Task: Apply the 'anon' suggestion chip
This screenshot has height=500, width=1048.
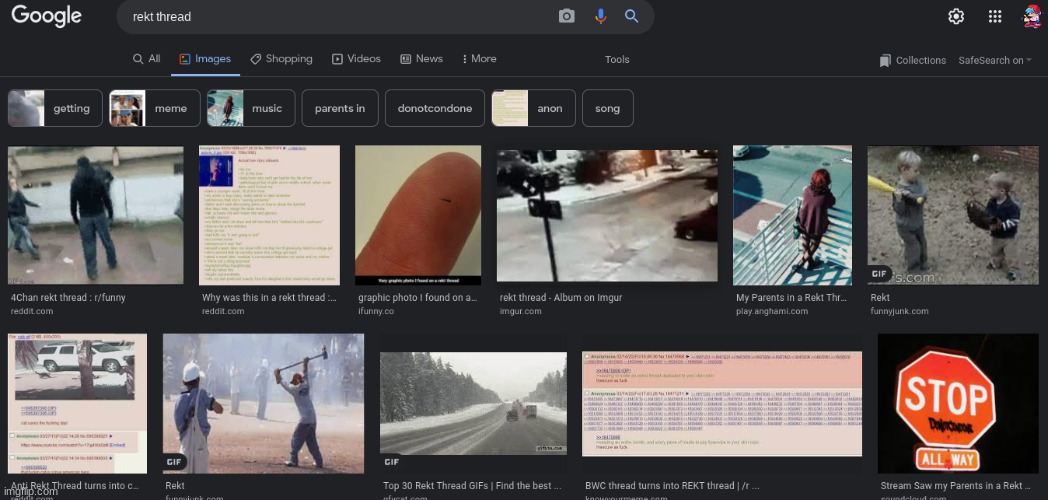Action: [x=533, y=108]
